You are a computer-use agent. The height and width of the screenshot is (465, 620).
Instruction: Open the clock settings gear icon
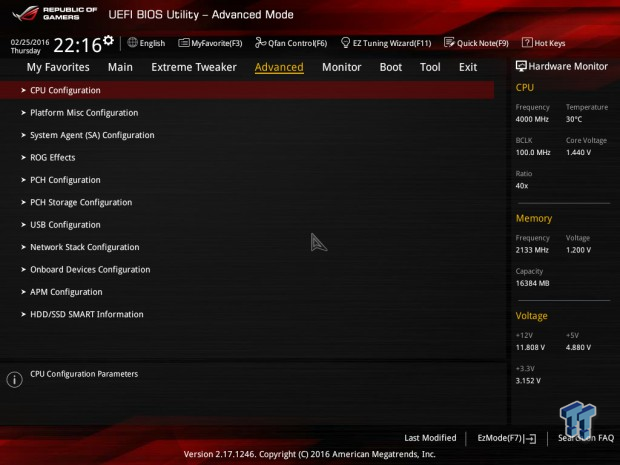(108, 40)
